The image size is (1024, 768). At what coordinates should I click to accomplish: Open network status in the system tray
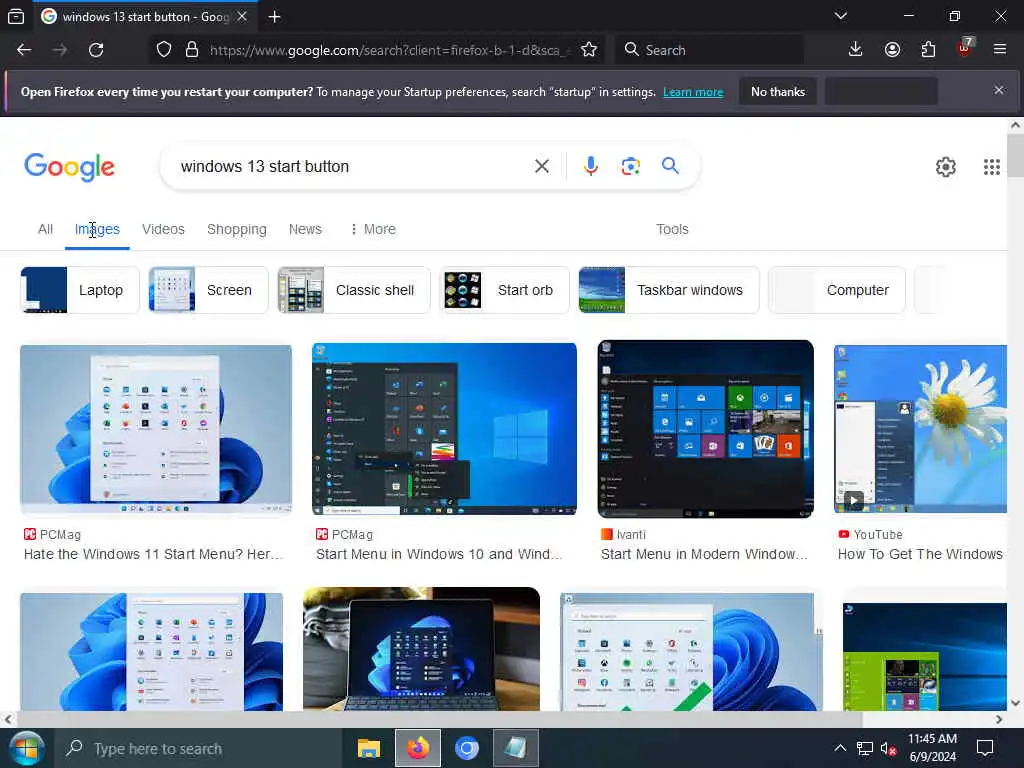(865, 748)
